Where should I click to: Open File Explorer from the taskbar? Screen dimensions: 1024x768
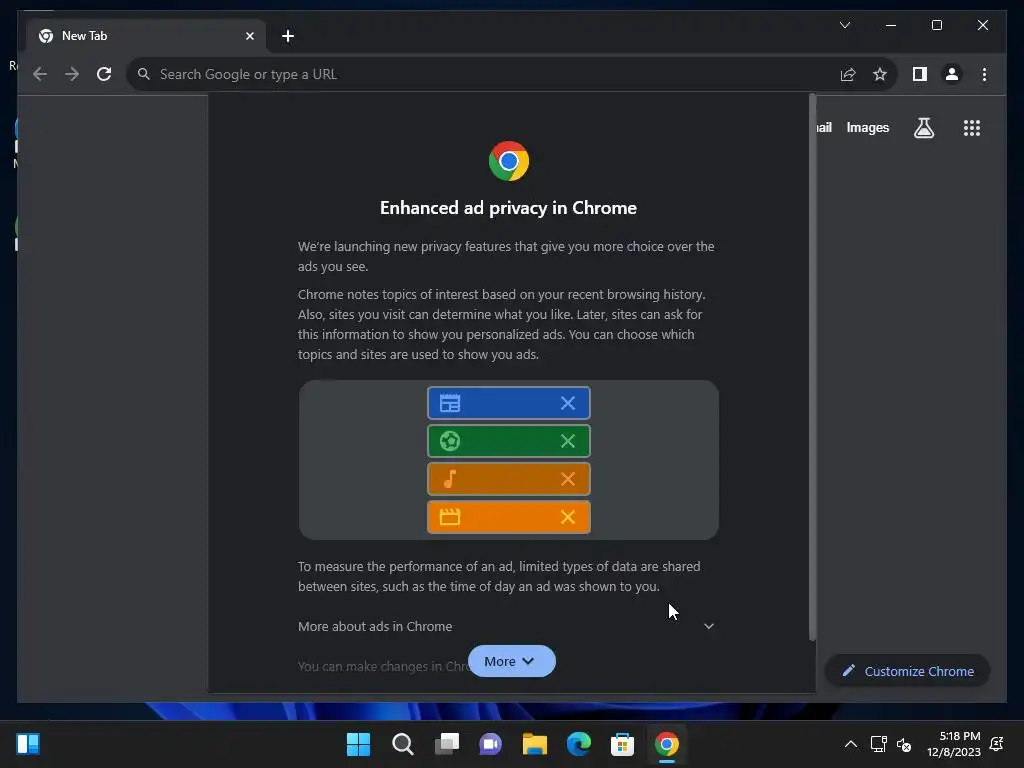click(x=534, y=744)
